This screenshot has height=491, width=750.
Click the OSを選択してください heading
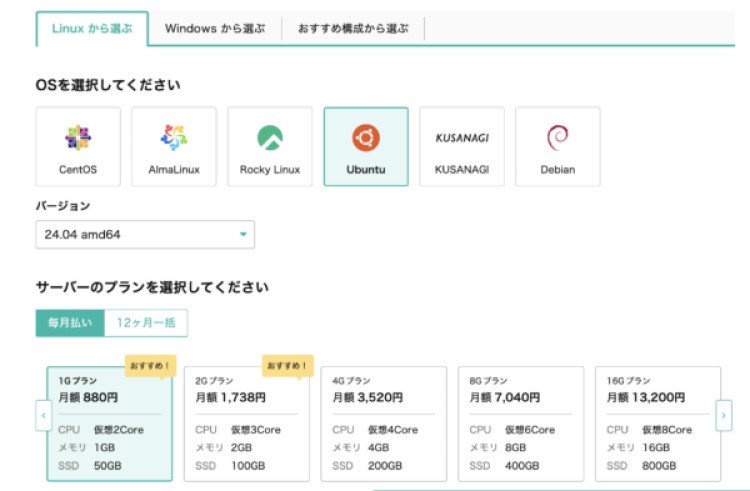(x=108, y=85)
